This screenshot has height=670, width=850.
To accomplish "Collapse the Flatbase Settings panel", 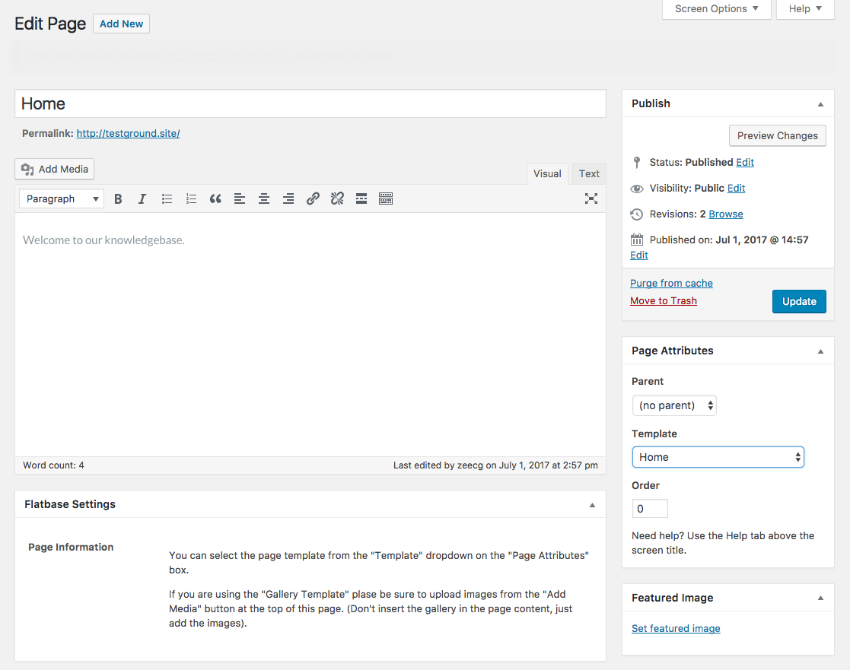I will tap(592, 505).
